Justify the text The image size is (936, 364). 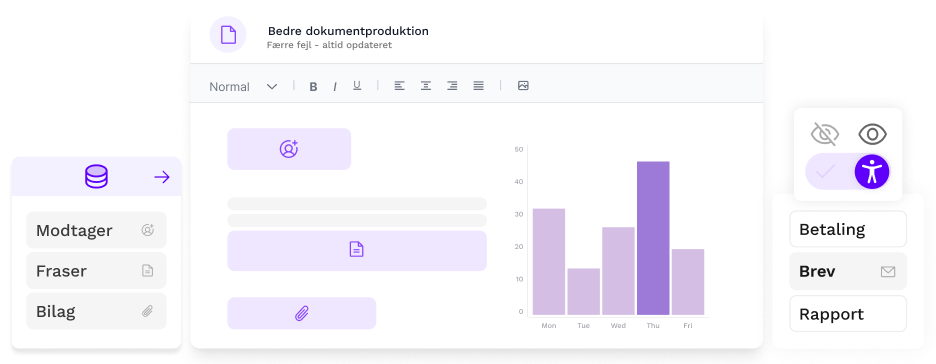pos(478,86)
